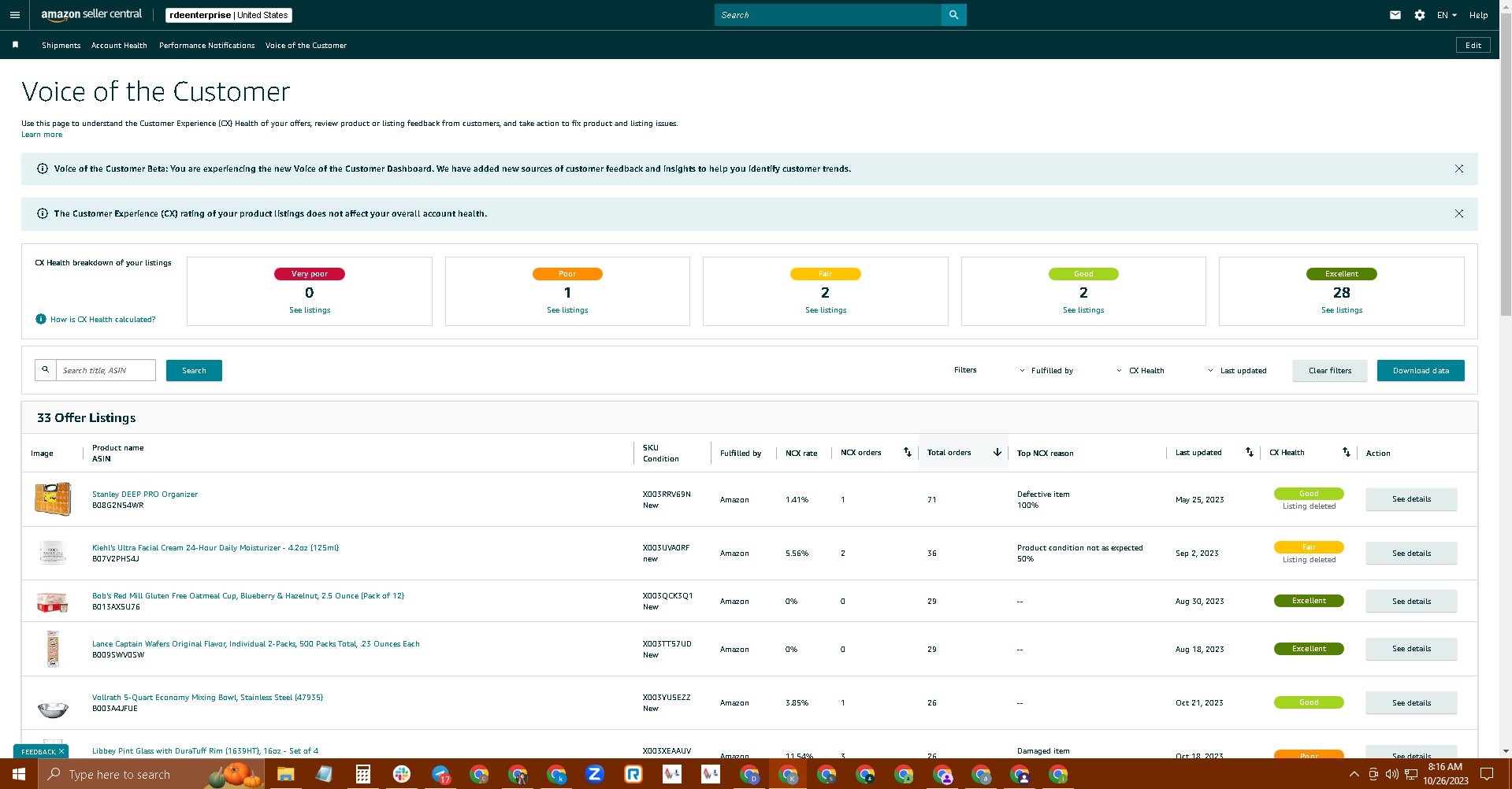See details for Kiehl's Ultra Facial Cream
Image resolution: width=1512 pixels, height=789 pixels.
pyautogui.click(x=1411, y=553)
